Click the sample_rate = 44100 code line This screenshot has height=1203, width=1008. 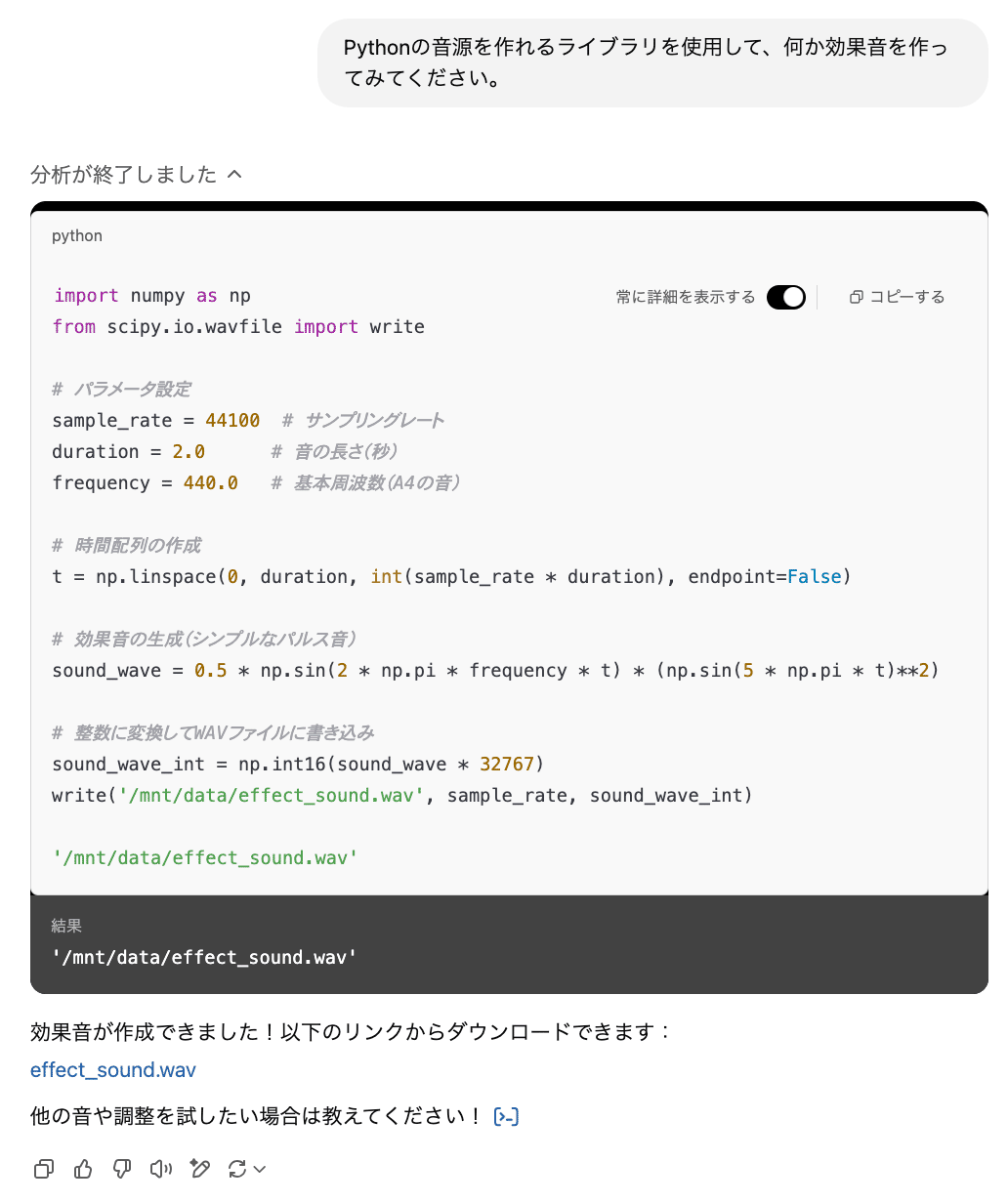point(156,421)
